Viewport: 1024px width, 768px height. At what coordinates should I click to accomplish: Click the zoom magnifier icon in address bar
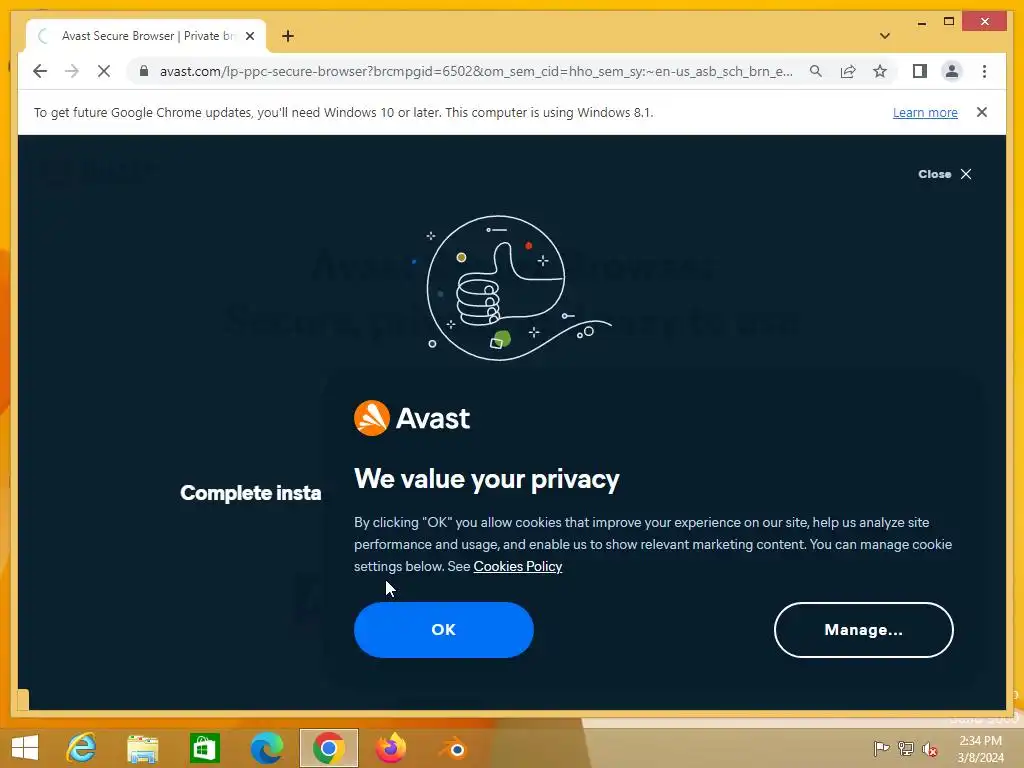[816, 71]
